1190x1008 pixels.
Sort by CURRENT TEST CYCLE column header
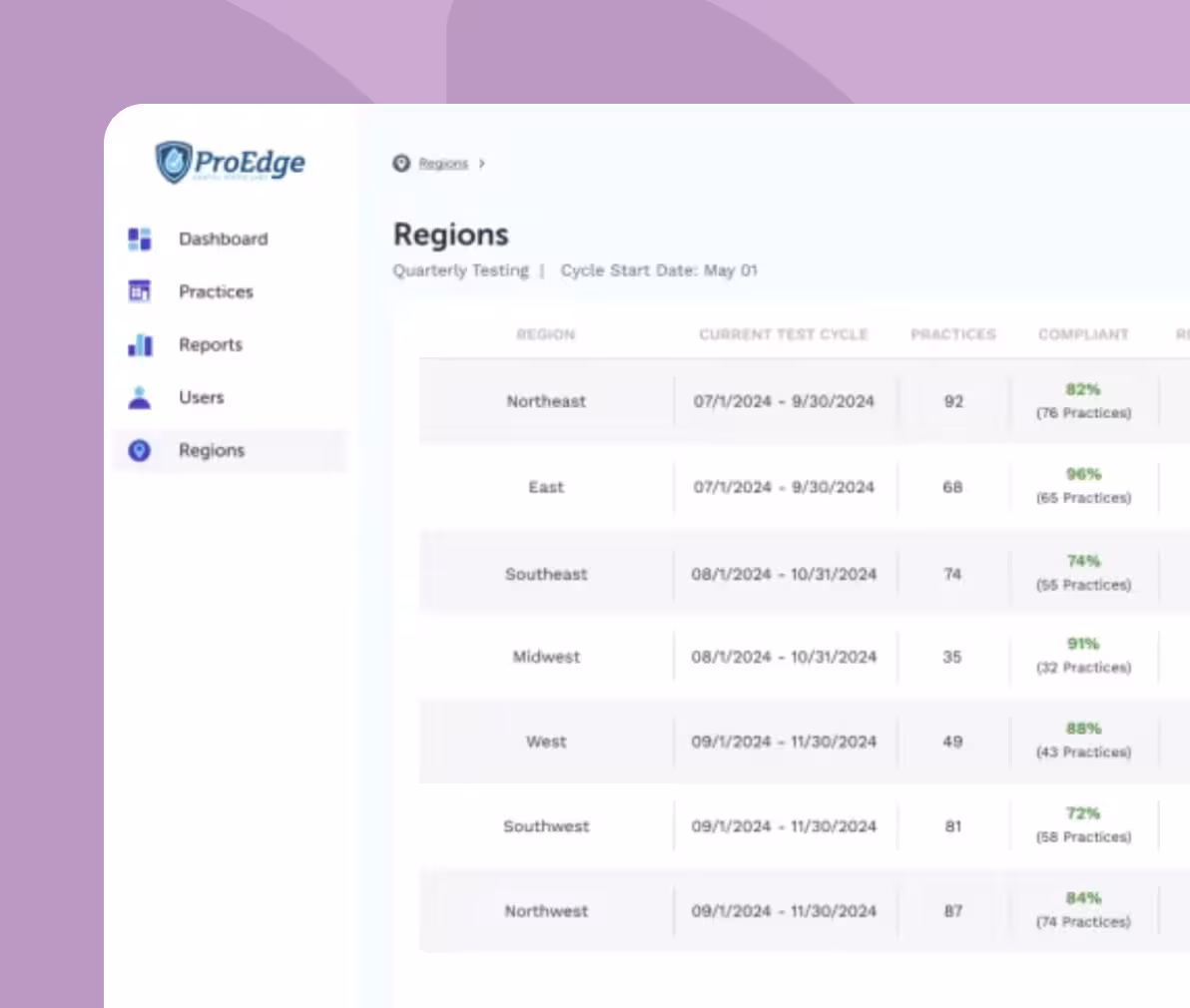tap(784, 334)
